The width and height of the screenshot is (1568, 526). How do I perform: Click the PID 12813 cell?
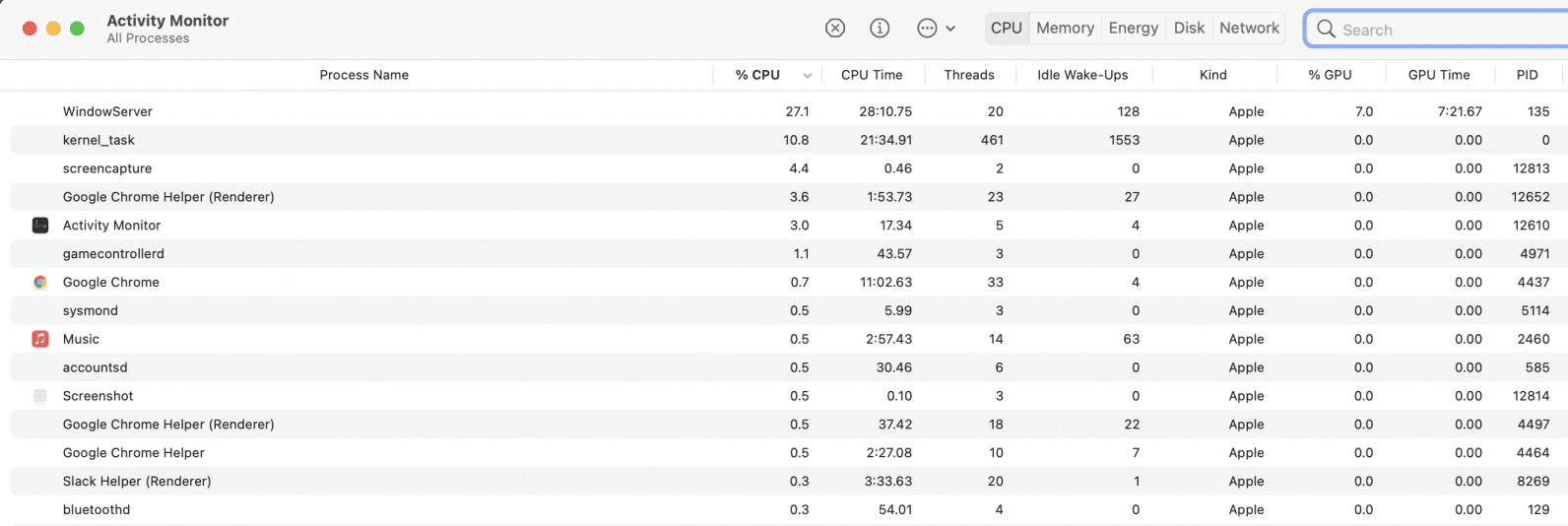(1532, 168)
